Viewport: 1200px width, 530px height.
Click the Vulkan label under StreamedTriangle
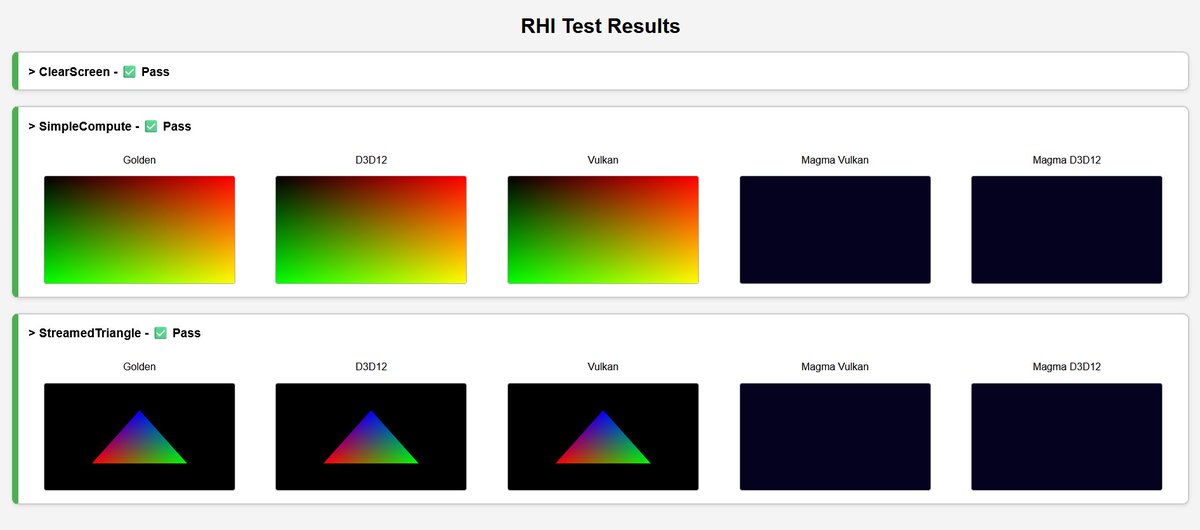(x=603, y=367)
